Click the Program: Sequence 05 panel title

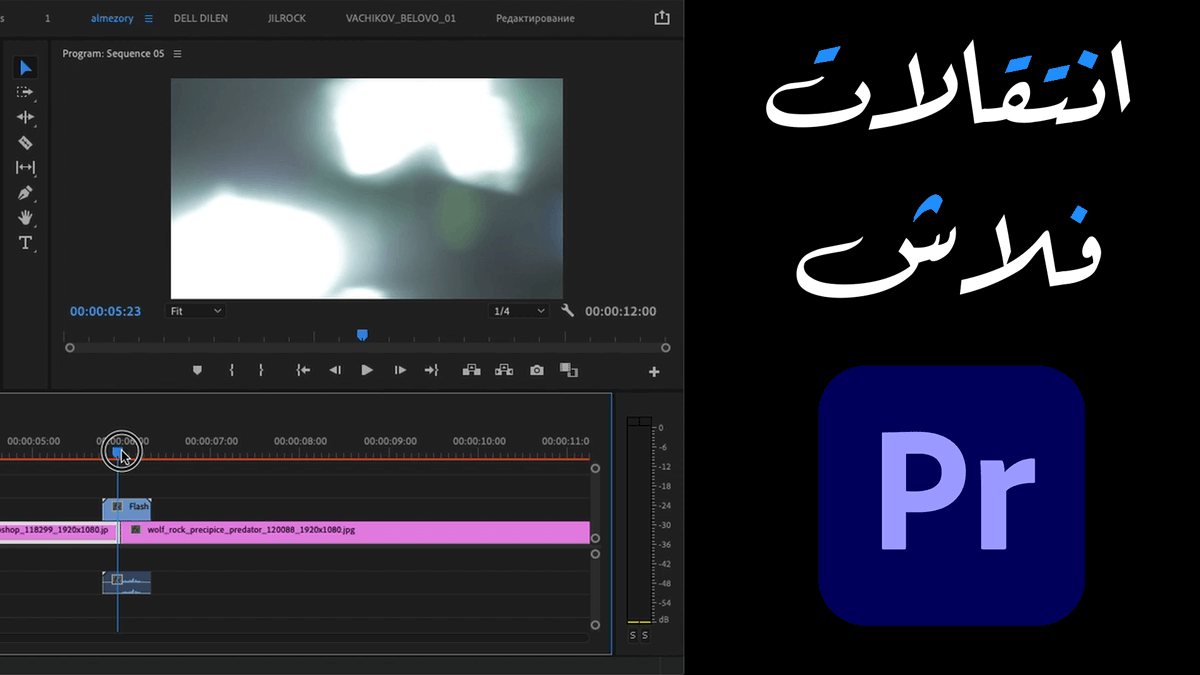pyautogui.click(x=113, y=54)
